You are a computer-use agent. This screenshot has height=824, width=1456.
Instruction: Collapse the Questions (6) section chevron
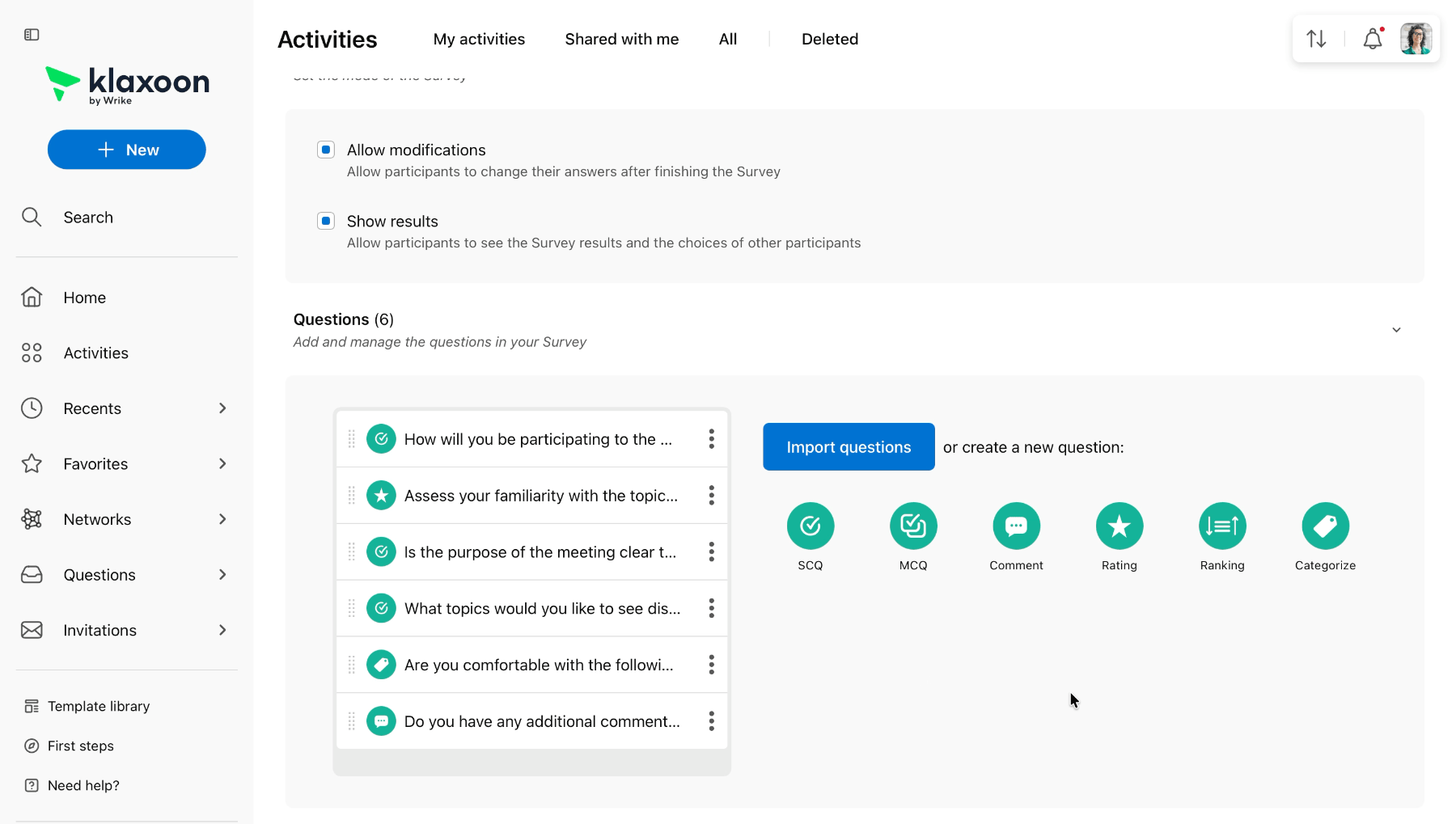1396,330
